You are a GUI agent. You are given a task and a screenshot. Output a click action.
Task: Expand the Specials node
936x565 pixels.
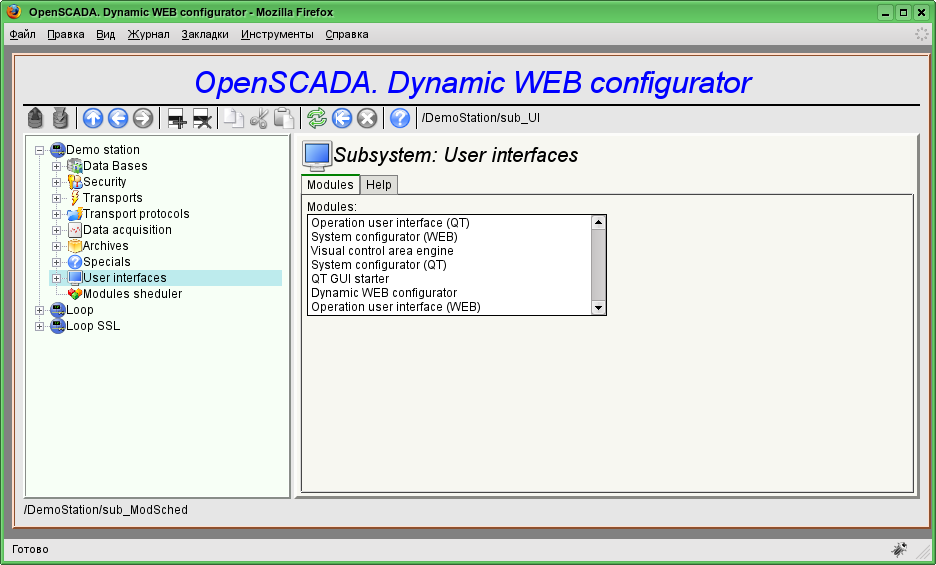tap(56, 262)
